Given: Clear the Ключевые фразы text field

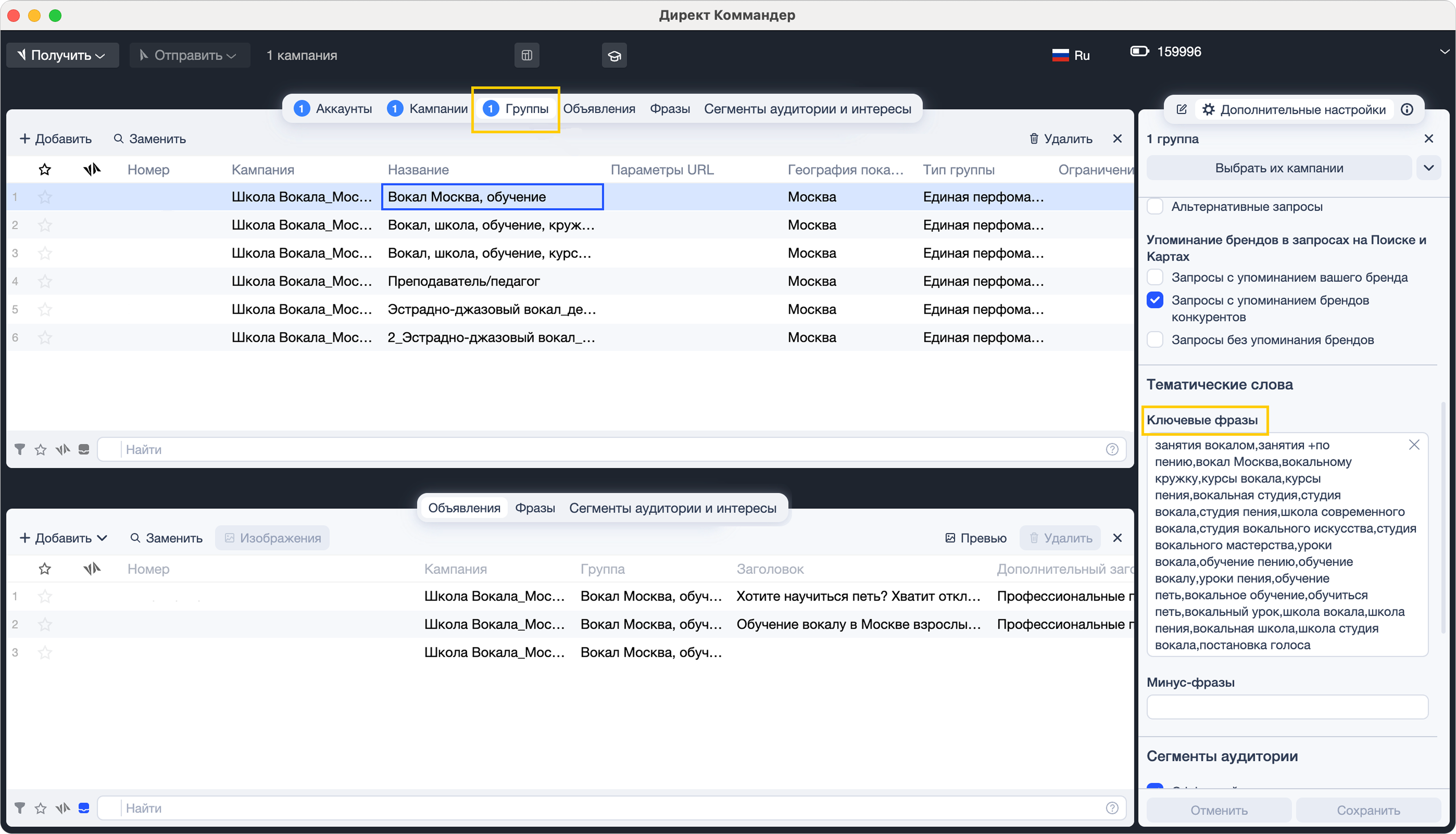Looking at the screenshot, I should (x=1414, y=445).
